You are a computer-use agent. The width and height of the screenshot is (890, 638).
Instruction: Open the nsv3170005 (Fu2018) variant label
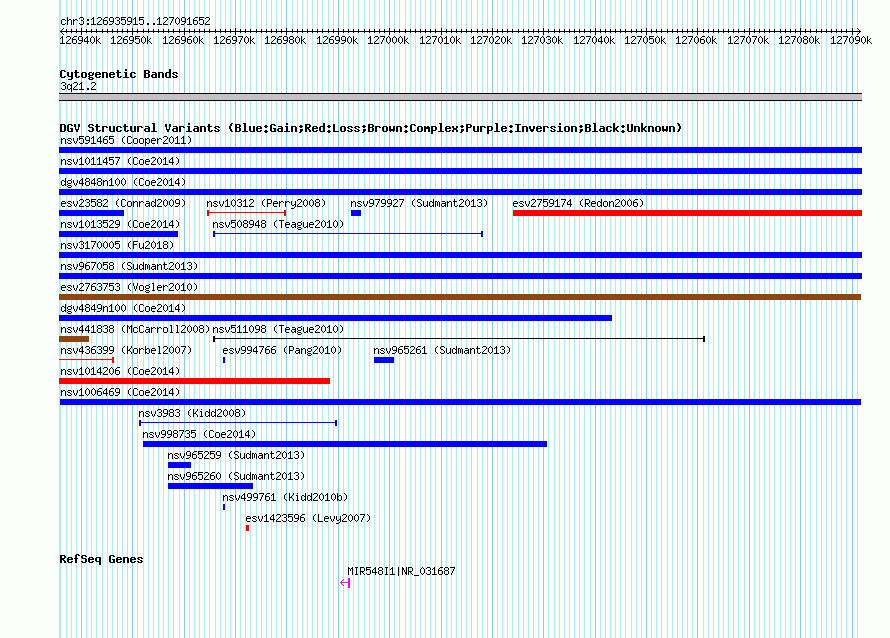(117, 245)
